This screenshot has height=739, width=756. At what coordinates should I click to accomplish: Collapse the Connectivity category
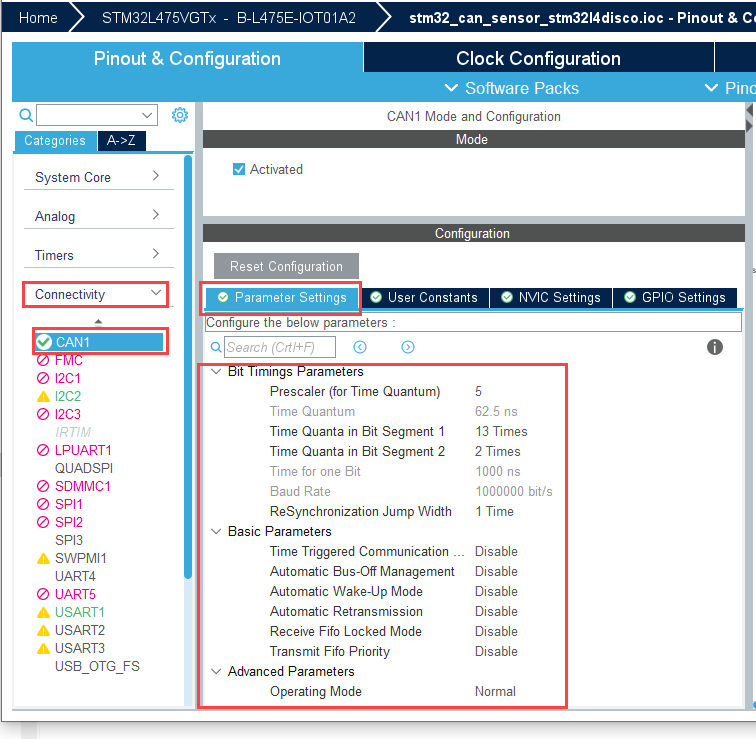97,294
